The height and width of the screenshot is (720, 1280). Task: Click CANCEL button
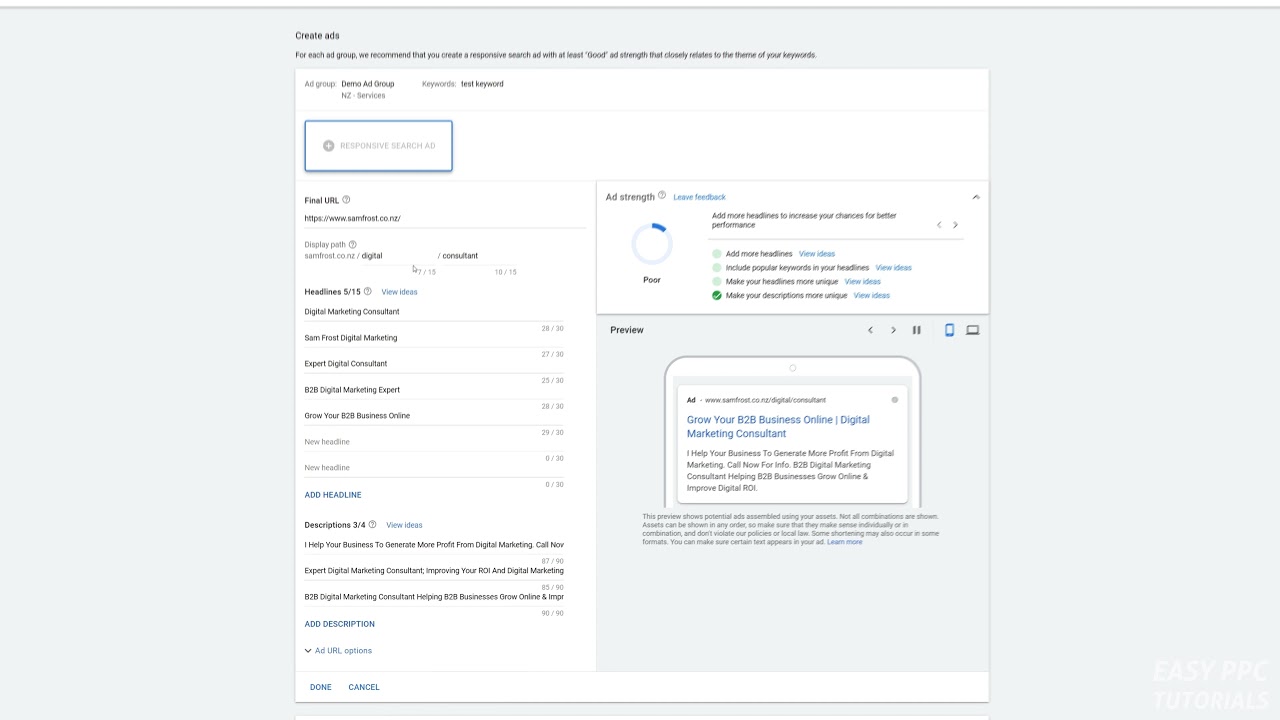[x=364, y=687]
